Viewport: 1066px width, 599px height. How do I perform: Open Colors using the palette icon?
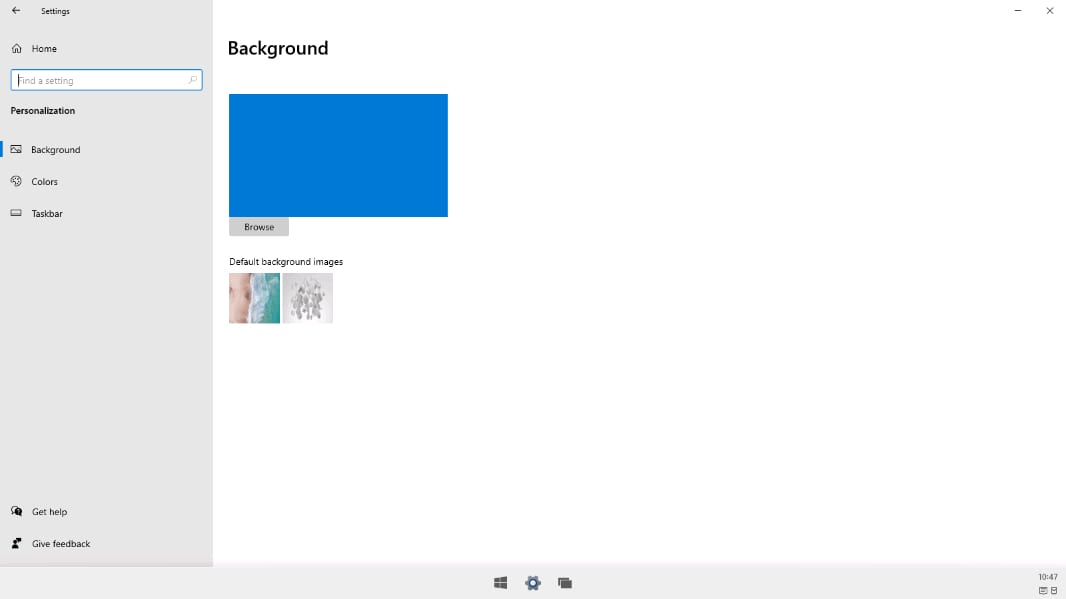pos(16,181)
